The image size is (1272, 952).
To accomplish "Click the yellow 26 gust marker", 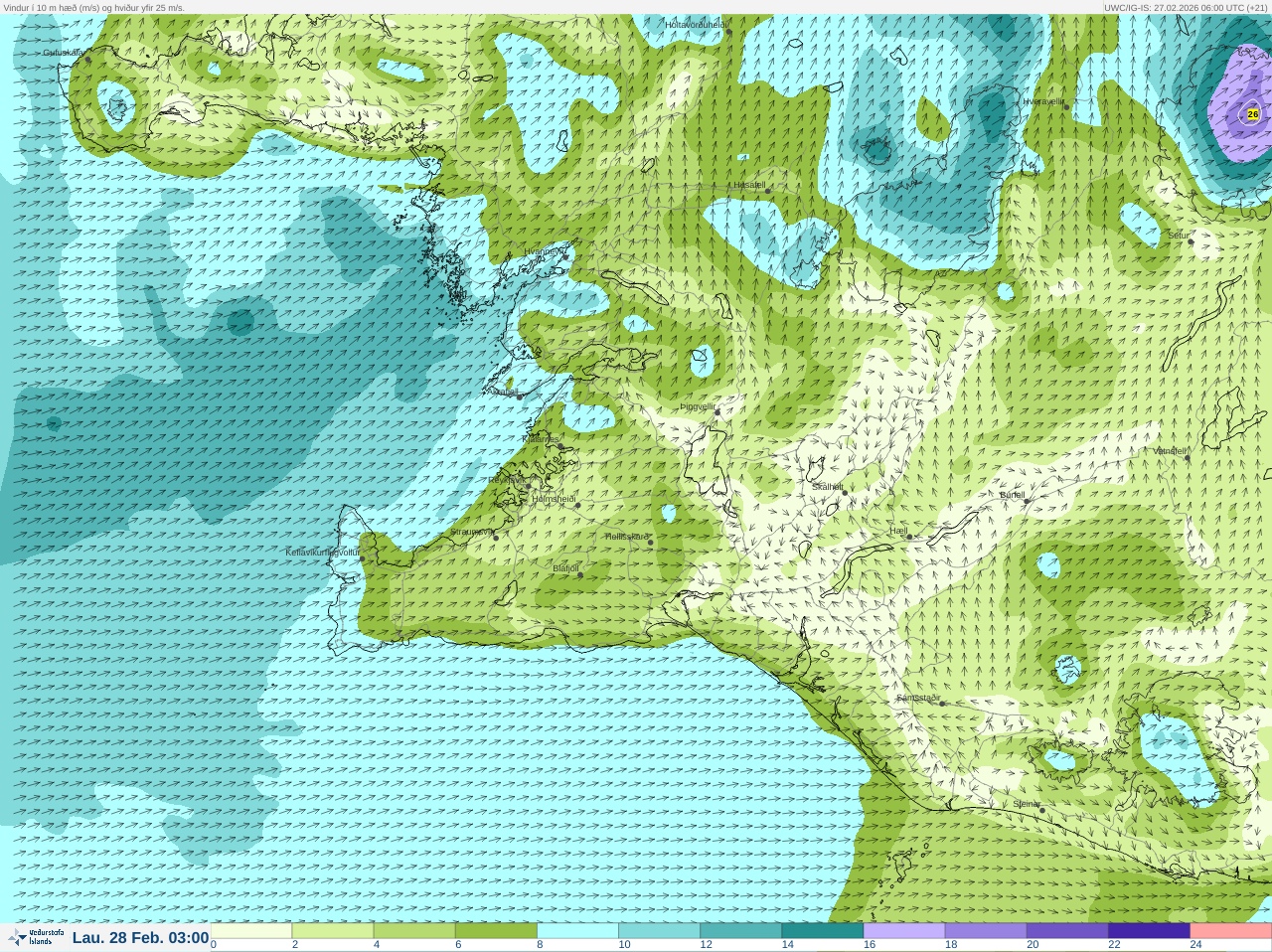I will pos(1252,114).
